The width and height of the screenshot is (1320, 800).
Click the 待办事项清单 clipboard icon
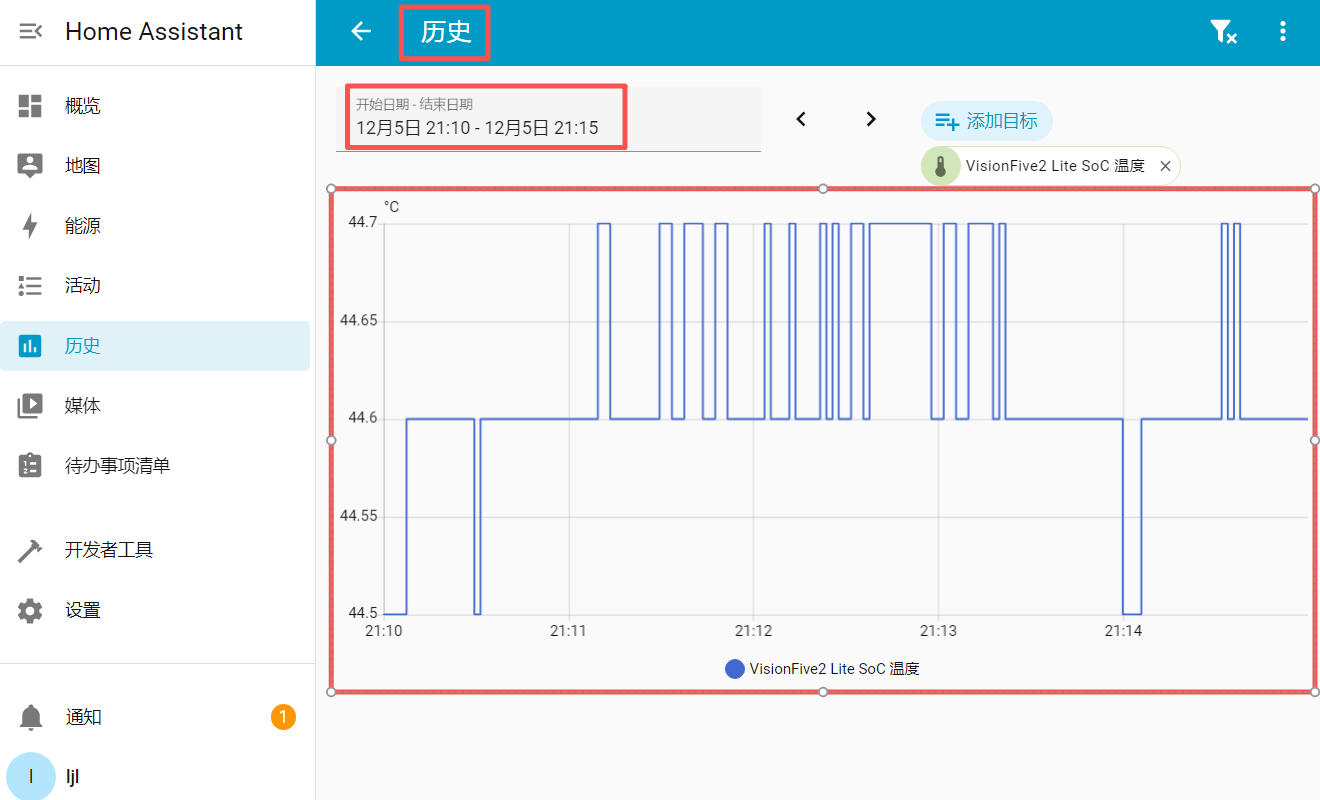pos(30,466)
